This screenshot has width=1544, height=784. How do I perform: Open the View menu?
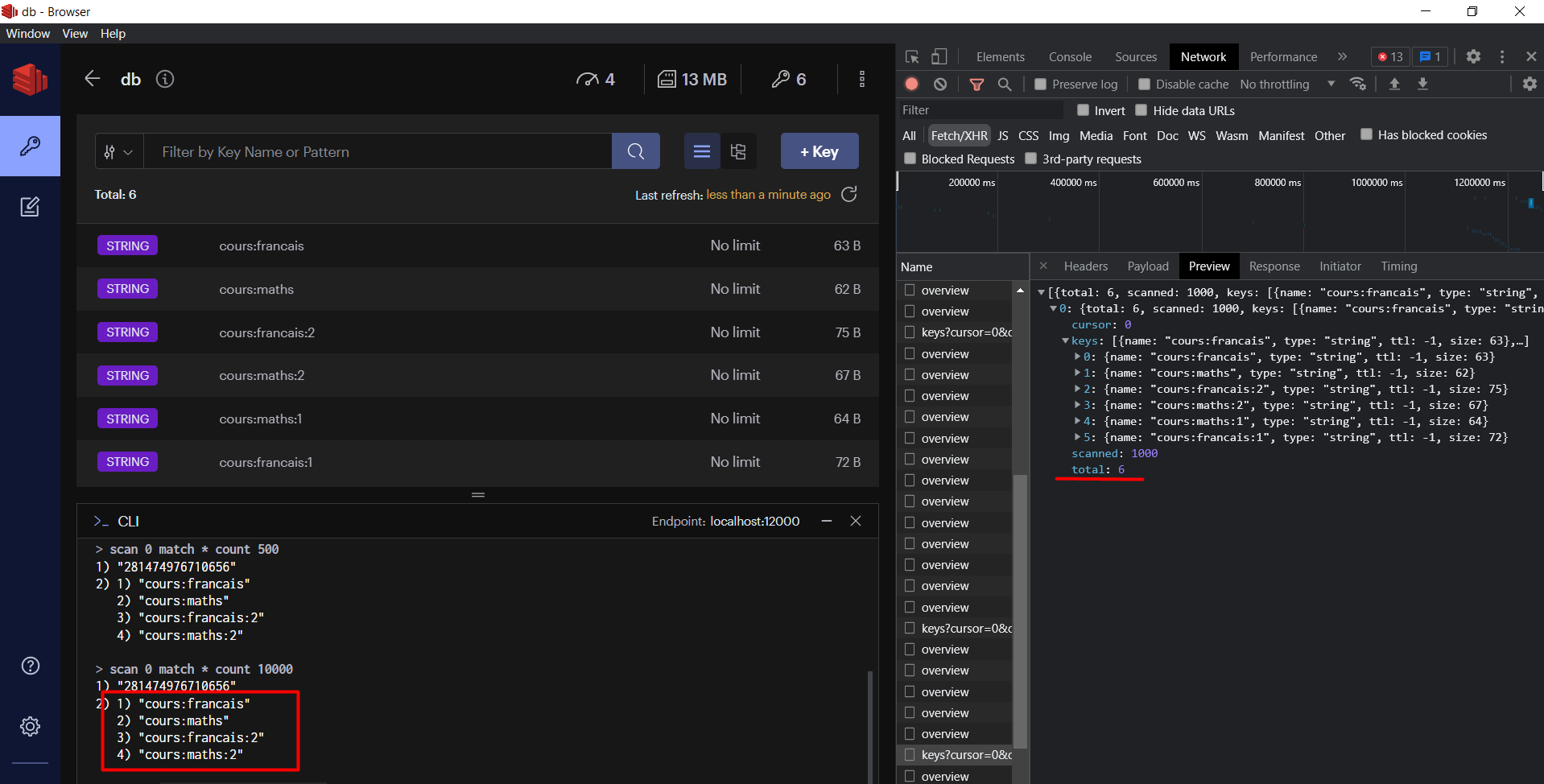[x=74, y=33]
